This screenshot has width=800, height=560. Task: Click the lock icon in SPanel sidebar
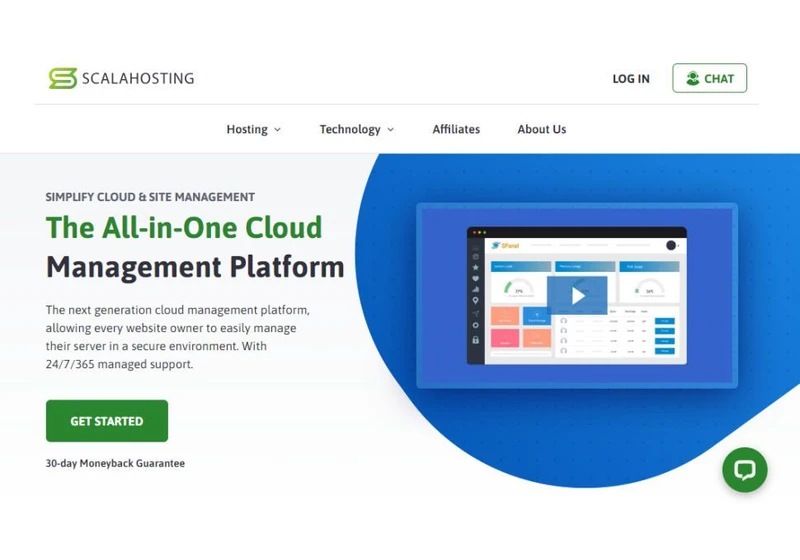[x=476, y=340]
